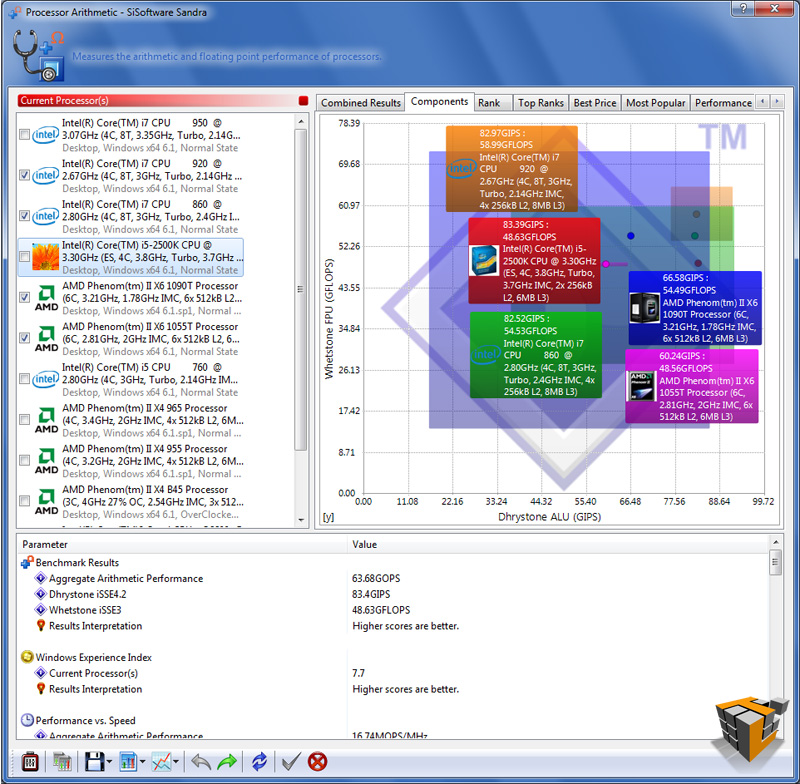The width and height of the screenshot is (800, 784).
Task: Click the red stop square beside Current Processor(s)
Action: (x=304, y=100)
